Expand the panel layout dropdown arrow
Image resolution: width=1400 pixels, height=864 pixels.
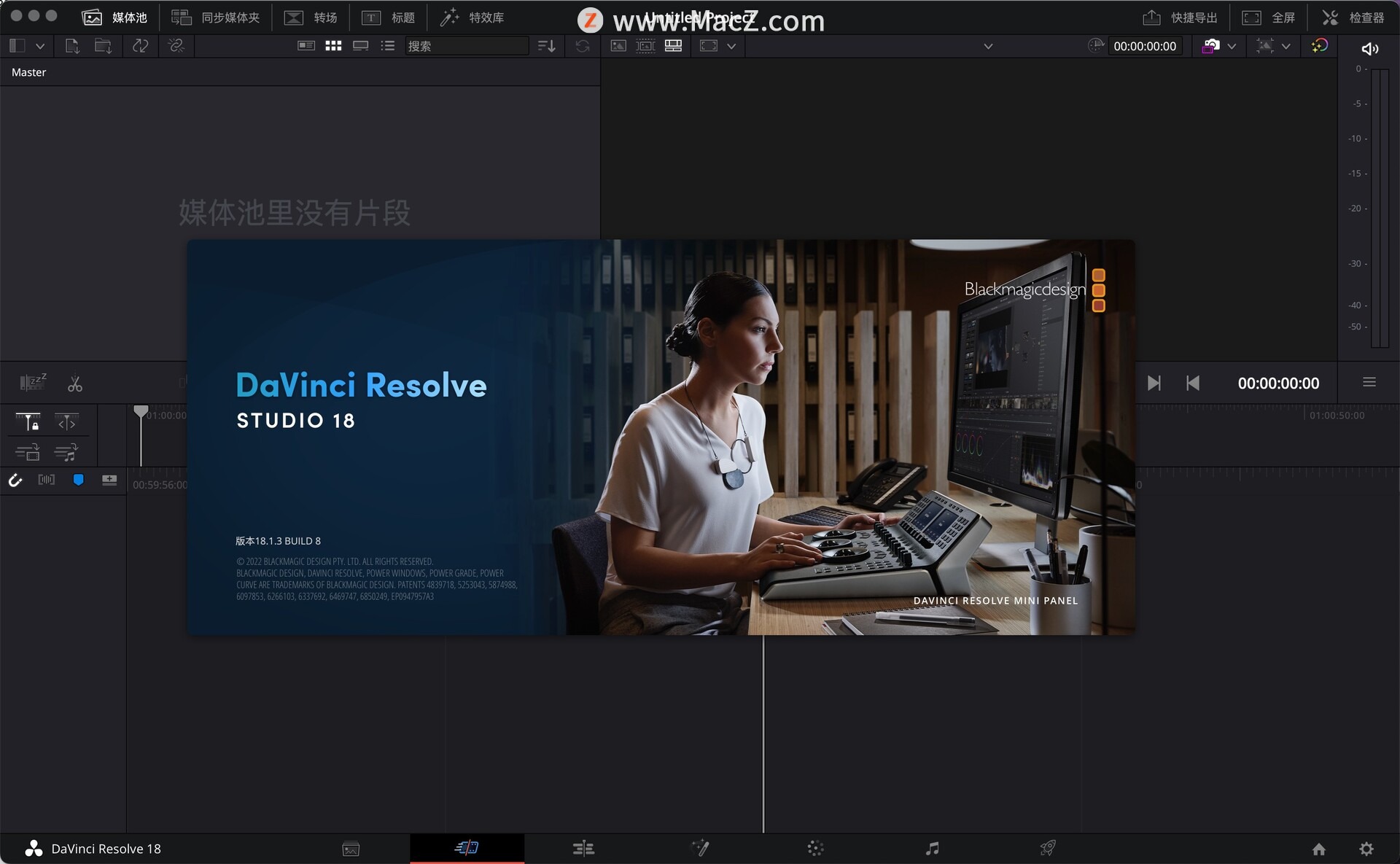coord(40,46)
